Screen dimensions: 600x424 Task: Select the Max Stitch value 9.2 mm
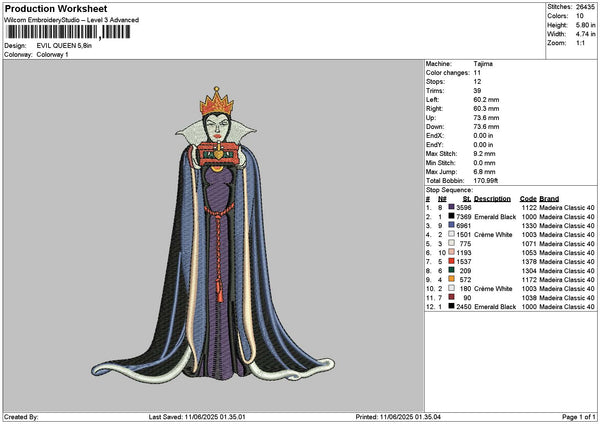click(484, 153)
